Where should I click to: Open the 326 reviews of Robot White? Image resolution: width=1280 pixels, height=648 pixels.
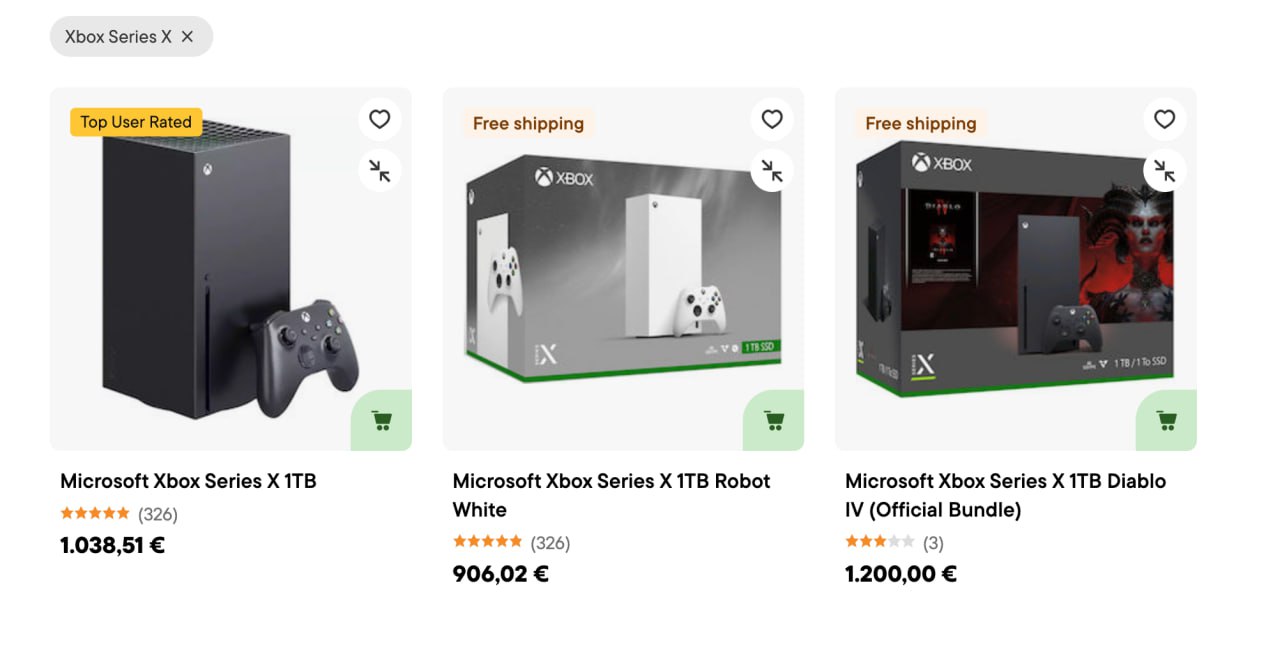pyautogui.click(x=550, y=543)
